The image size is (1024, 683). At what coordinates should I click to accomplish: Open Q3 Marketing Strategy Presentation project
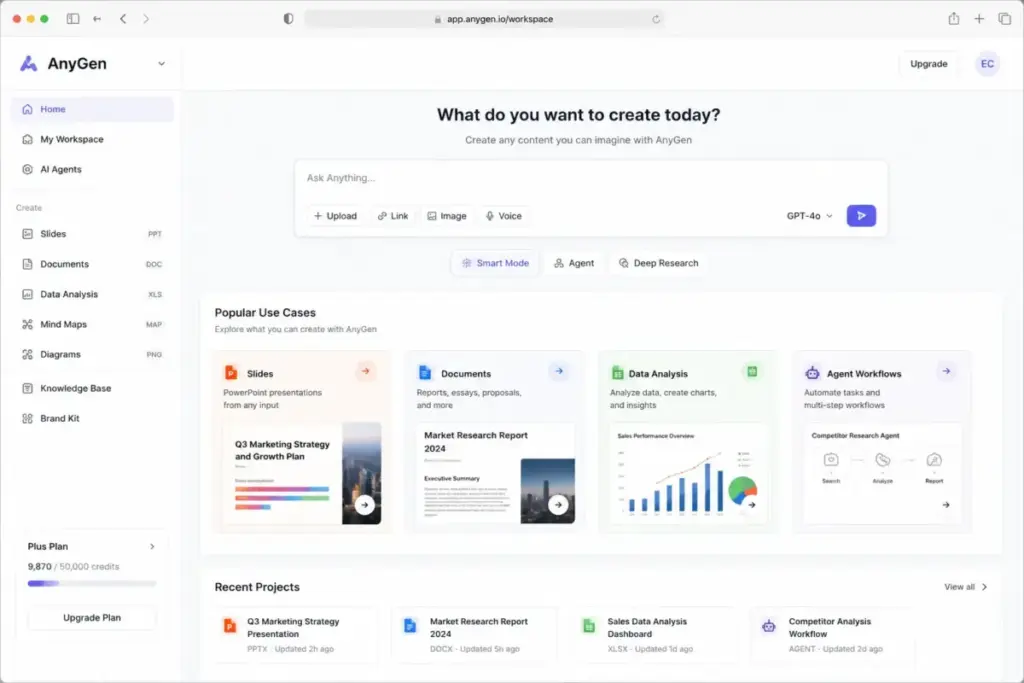coord(297,635)
